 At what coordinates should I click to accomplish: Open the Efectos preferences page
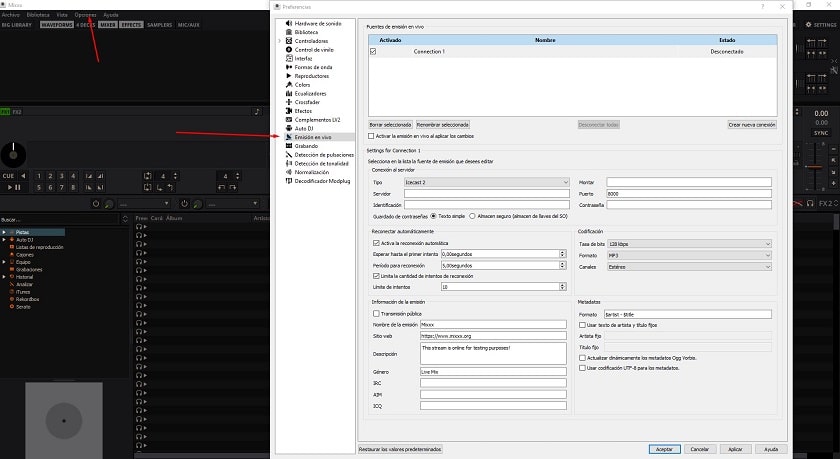coord(303,111)
